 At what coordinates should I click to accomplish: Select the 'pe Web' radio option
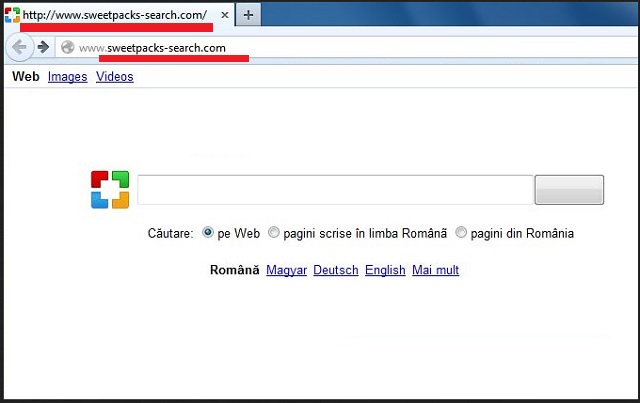point(208,232)
